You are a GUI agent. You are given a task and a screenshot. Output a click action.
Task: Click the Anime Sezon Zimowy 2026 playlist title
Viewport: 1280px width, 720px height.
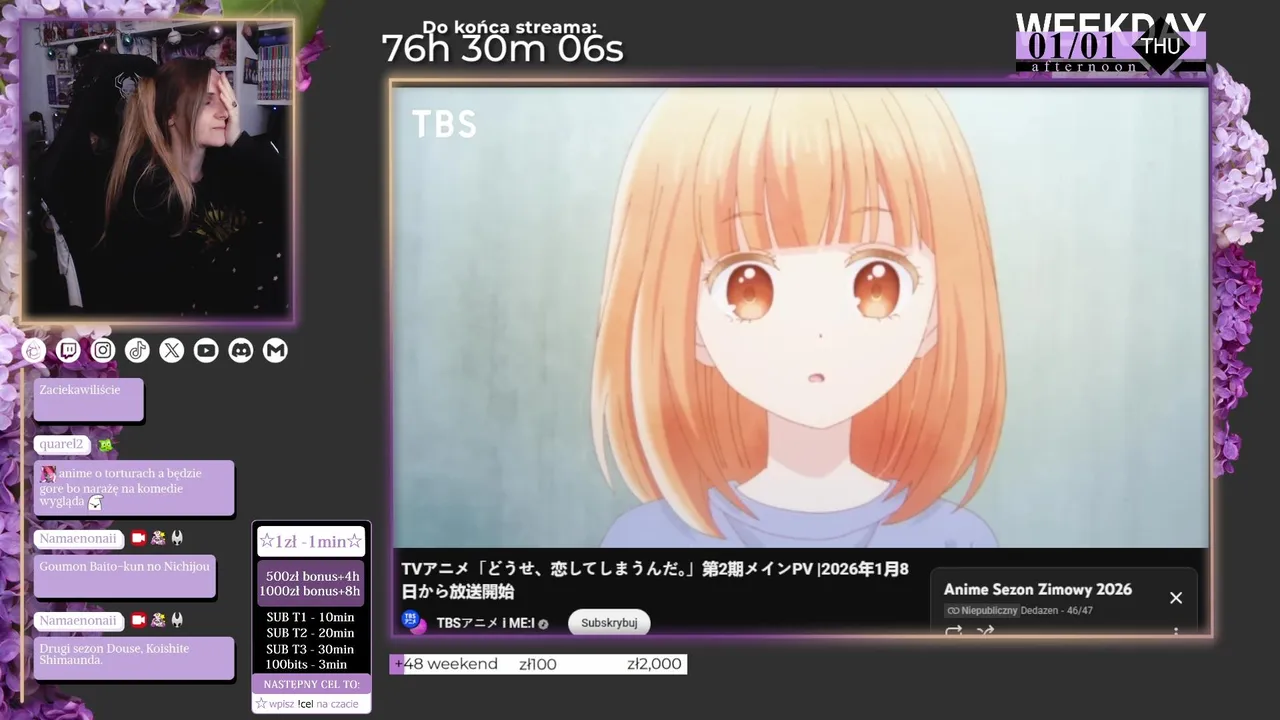(x=1038, y=589)
